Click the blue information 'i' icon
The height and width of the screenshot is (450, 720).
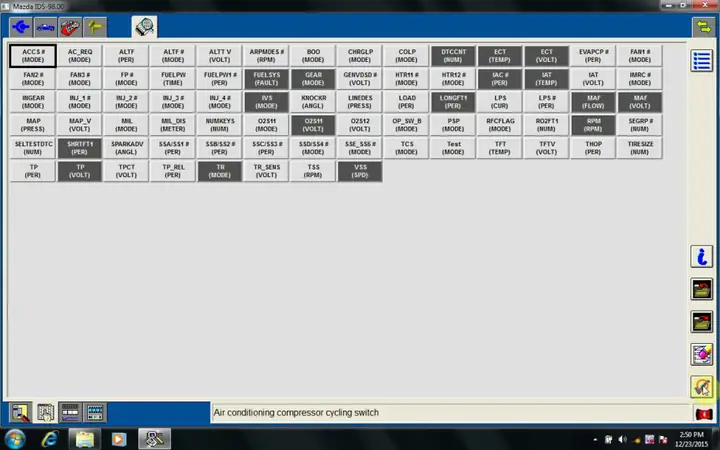click(702, 258)
